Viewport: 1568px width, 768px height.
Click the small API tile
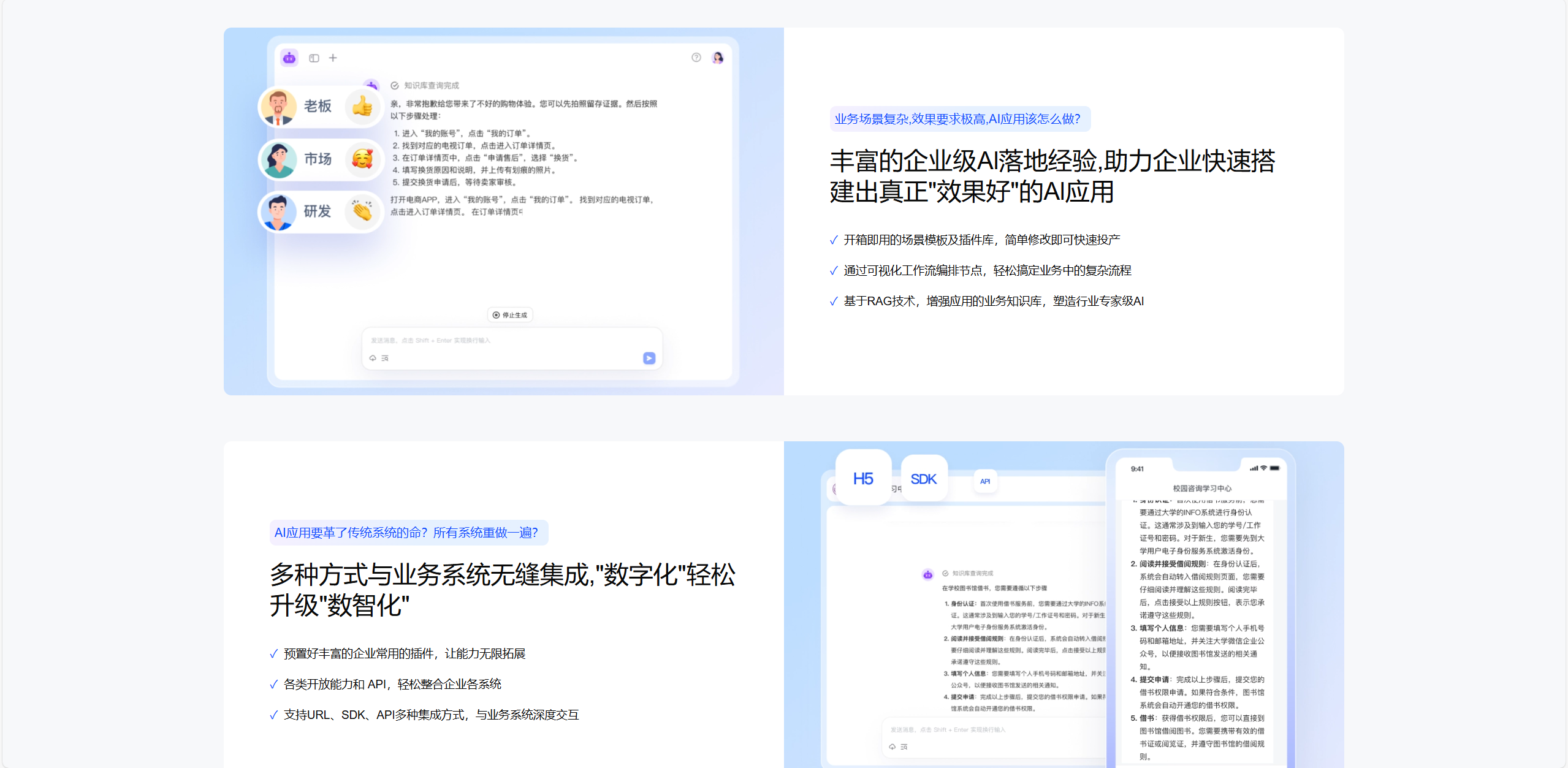tap(985, 481)
